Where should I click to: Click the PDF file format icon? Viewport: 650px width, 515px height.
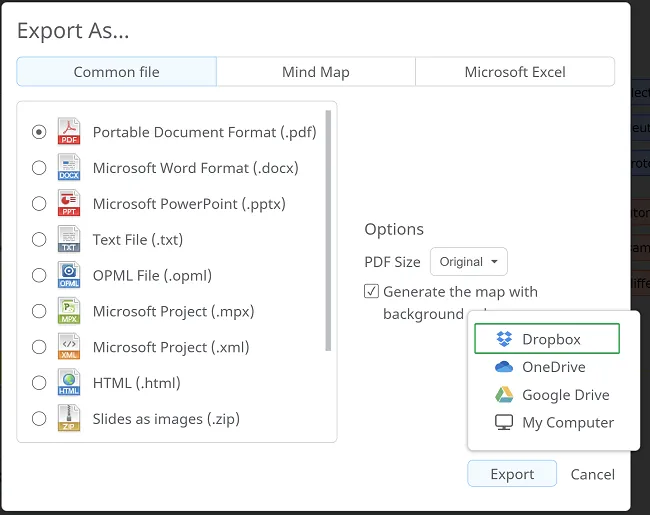pos(69,132)
